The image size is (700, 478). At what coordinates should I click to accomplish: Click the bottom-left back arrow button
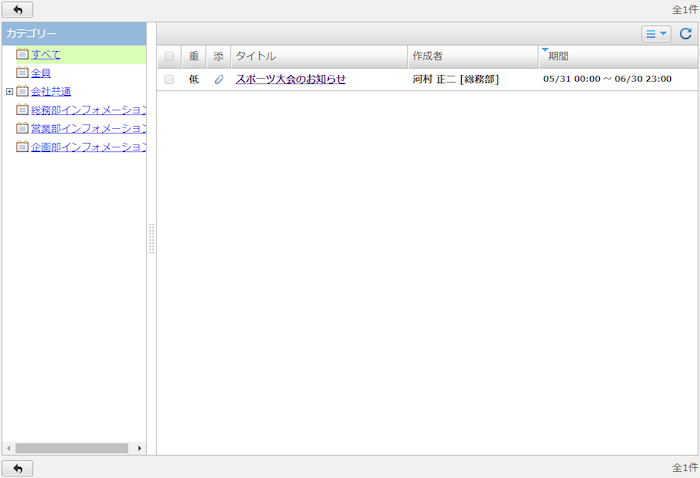pos(18,468)
